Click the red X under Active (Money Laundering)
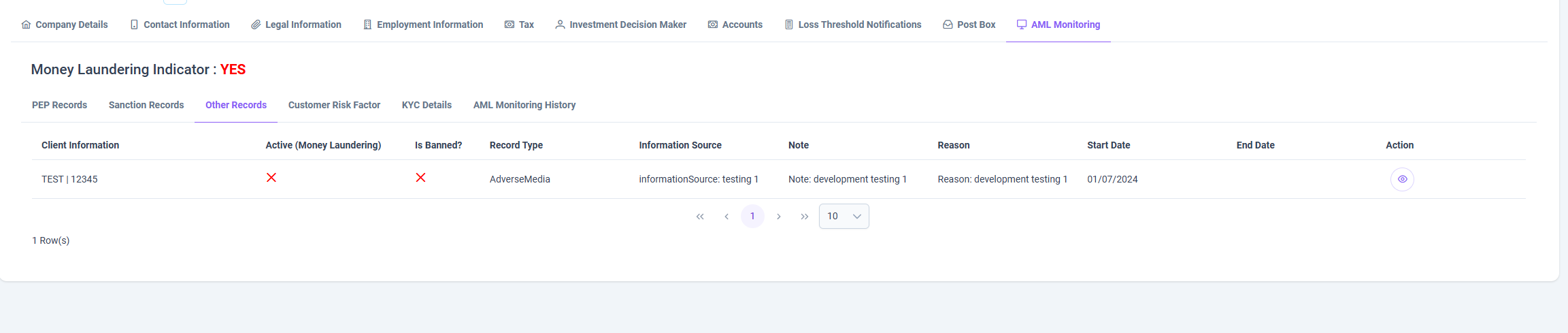Screen dimensions: 1568x333 coord(271,178)
